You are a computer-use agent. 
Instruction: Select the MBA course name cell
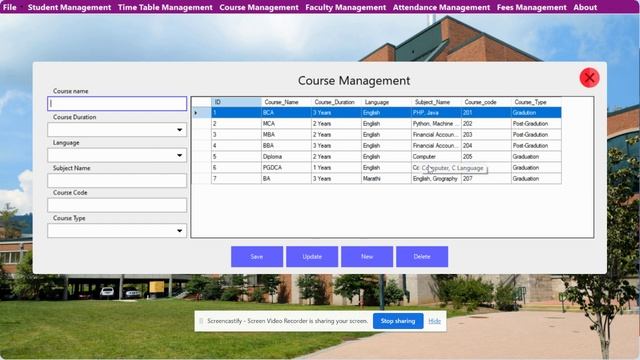point(286,135)
